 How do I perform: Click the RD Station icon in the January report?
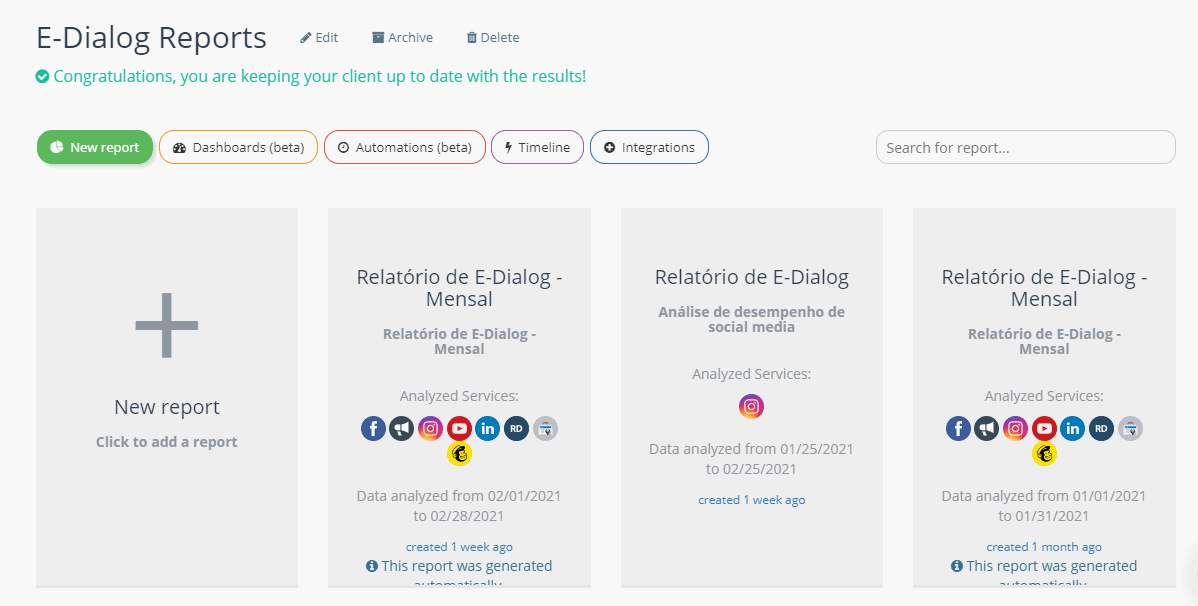click(x=1101, y=429)
